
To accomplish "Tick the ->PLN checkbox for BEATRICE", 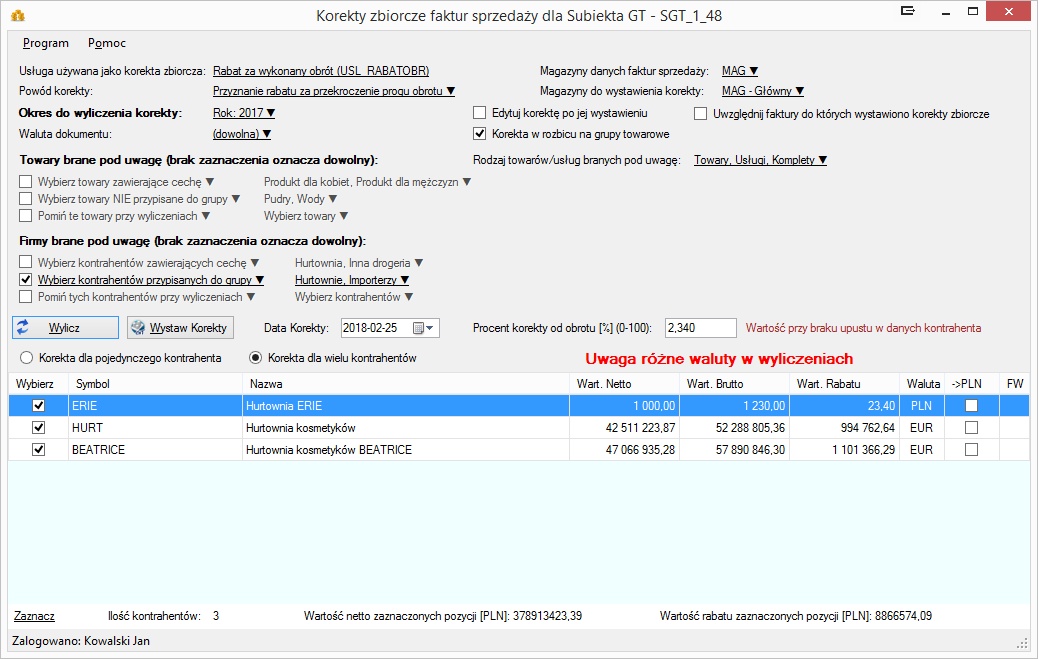I will pyautogui.click(x=971, y=450).
